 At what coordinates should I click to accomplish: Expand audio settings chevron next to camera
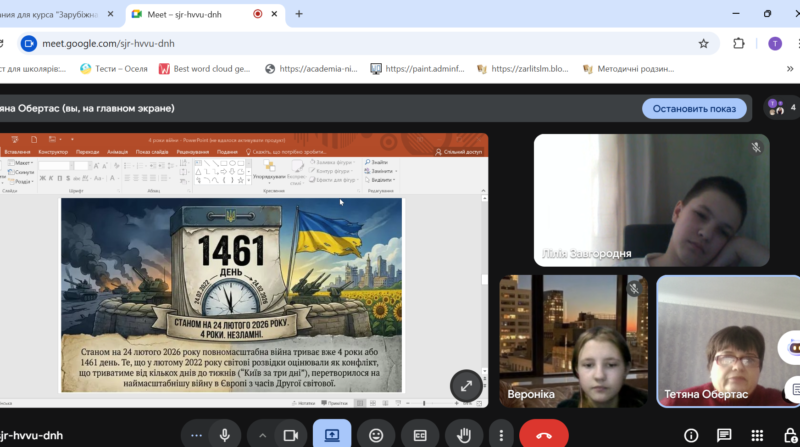click(x=263, y=435)
